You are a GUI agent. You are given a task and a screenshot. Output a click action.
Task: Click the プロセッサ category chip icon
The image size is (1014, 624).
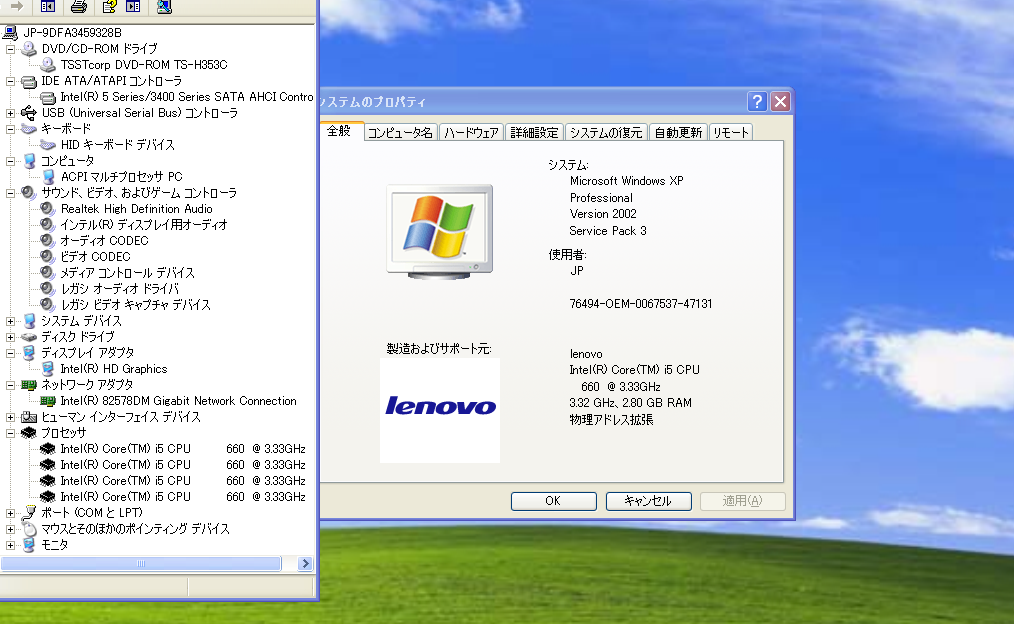pos(28,433)
